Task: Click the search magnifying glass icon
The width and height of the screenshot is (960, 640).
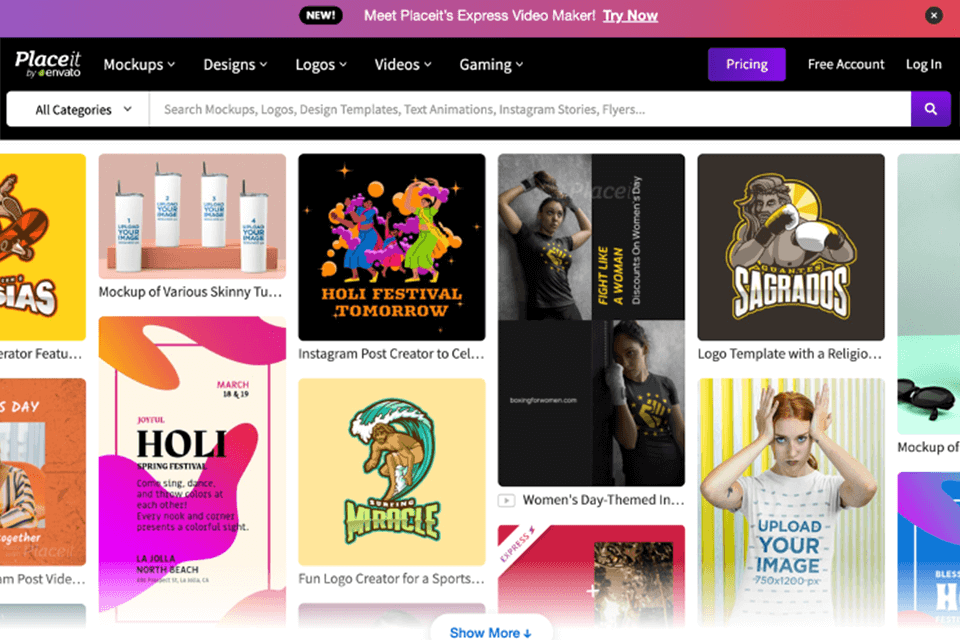Action: point(930,108)
